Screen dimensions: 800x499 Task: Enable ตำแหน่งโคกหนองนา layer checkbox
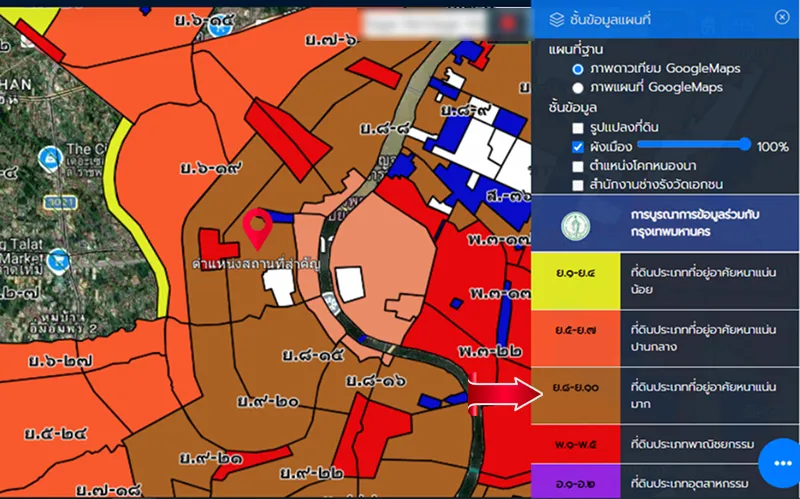(578, 166)
